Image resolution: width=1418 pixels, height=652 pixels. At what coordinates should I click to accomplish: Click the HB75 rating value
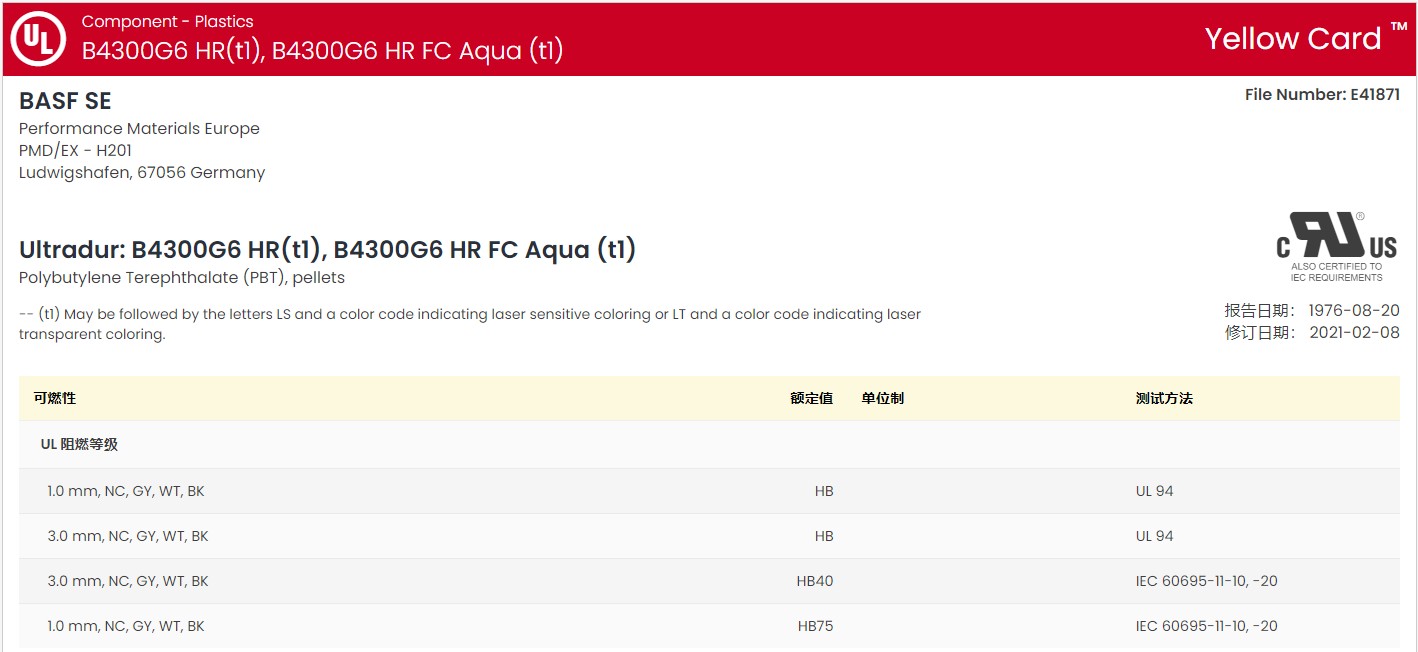(815, 626)
